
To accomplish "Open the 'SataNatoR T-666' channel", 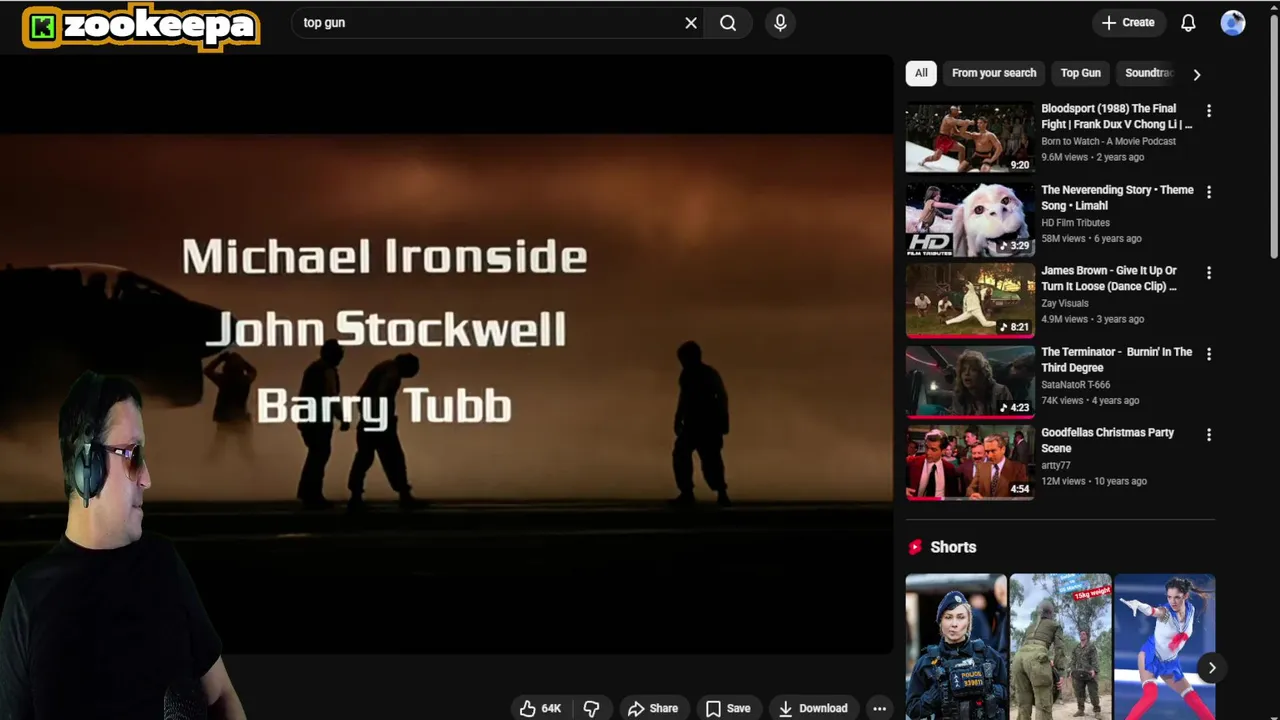I will point(1075,385).
